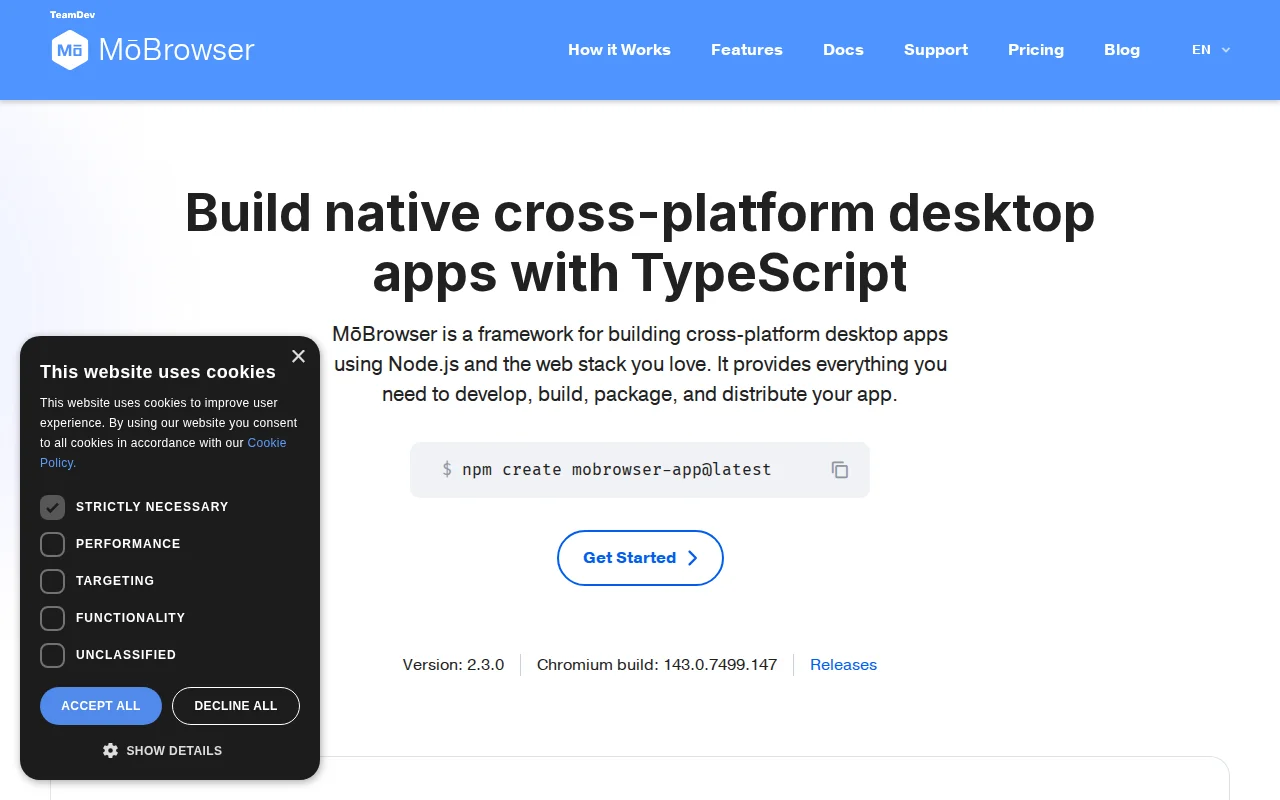Open the EN language dropdown
The width and height of the screenshot is (1280, 800).
(x=1211, y=50)
